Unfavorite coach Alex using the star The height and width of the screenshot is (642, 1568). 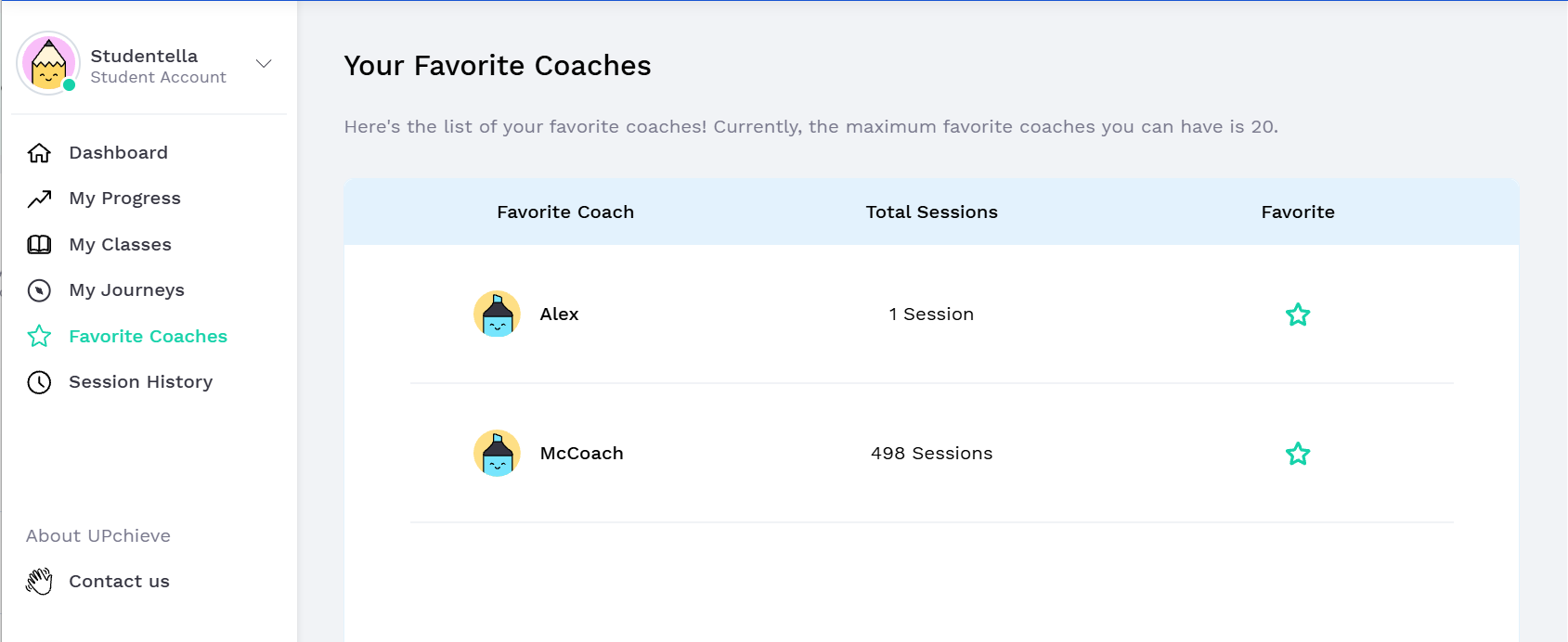[x=1297, y=315]
